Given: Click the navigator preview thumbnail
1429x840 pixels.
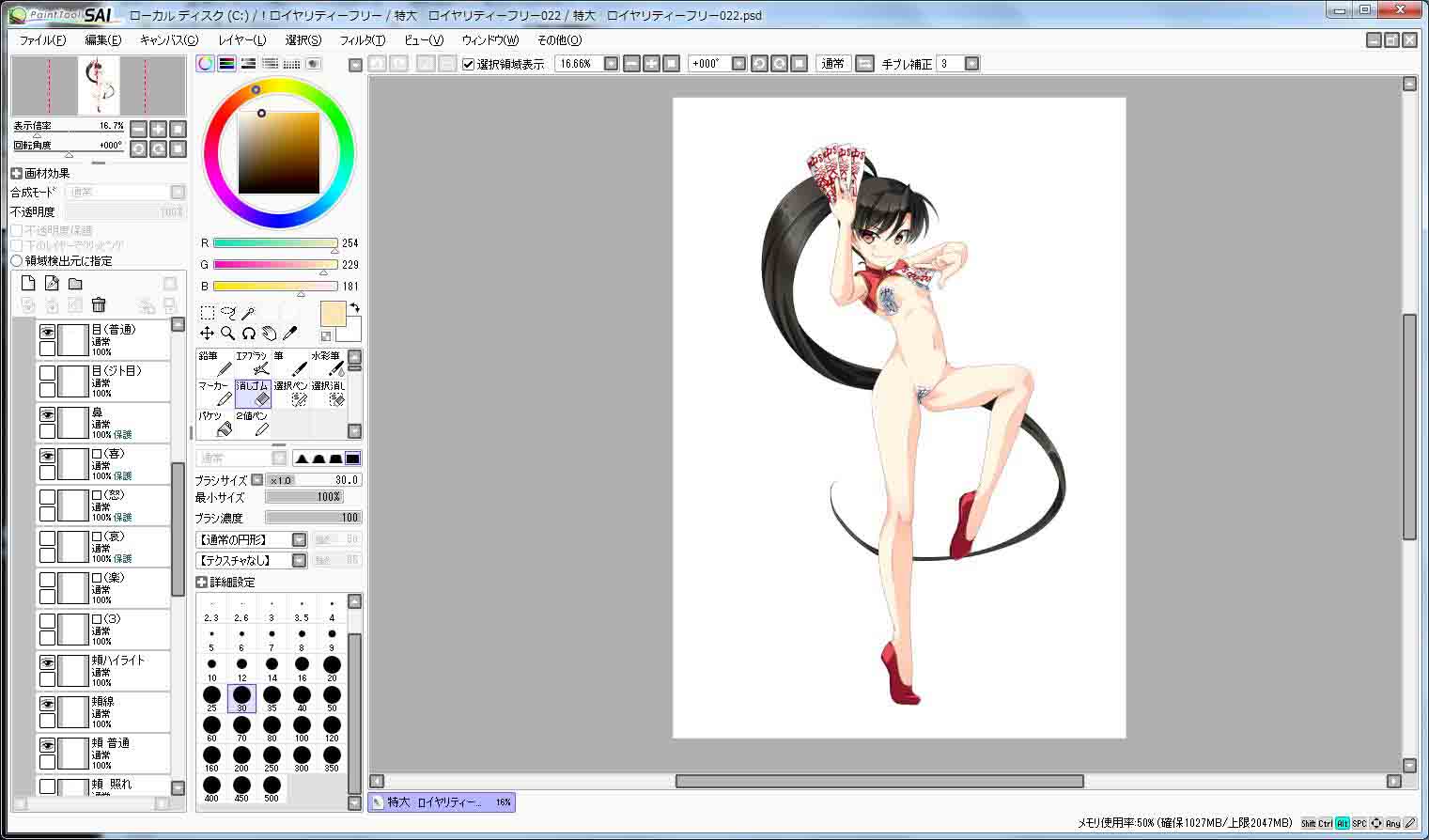Looking at the screenshot, I should 99,86.
